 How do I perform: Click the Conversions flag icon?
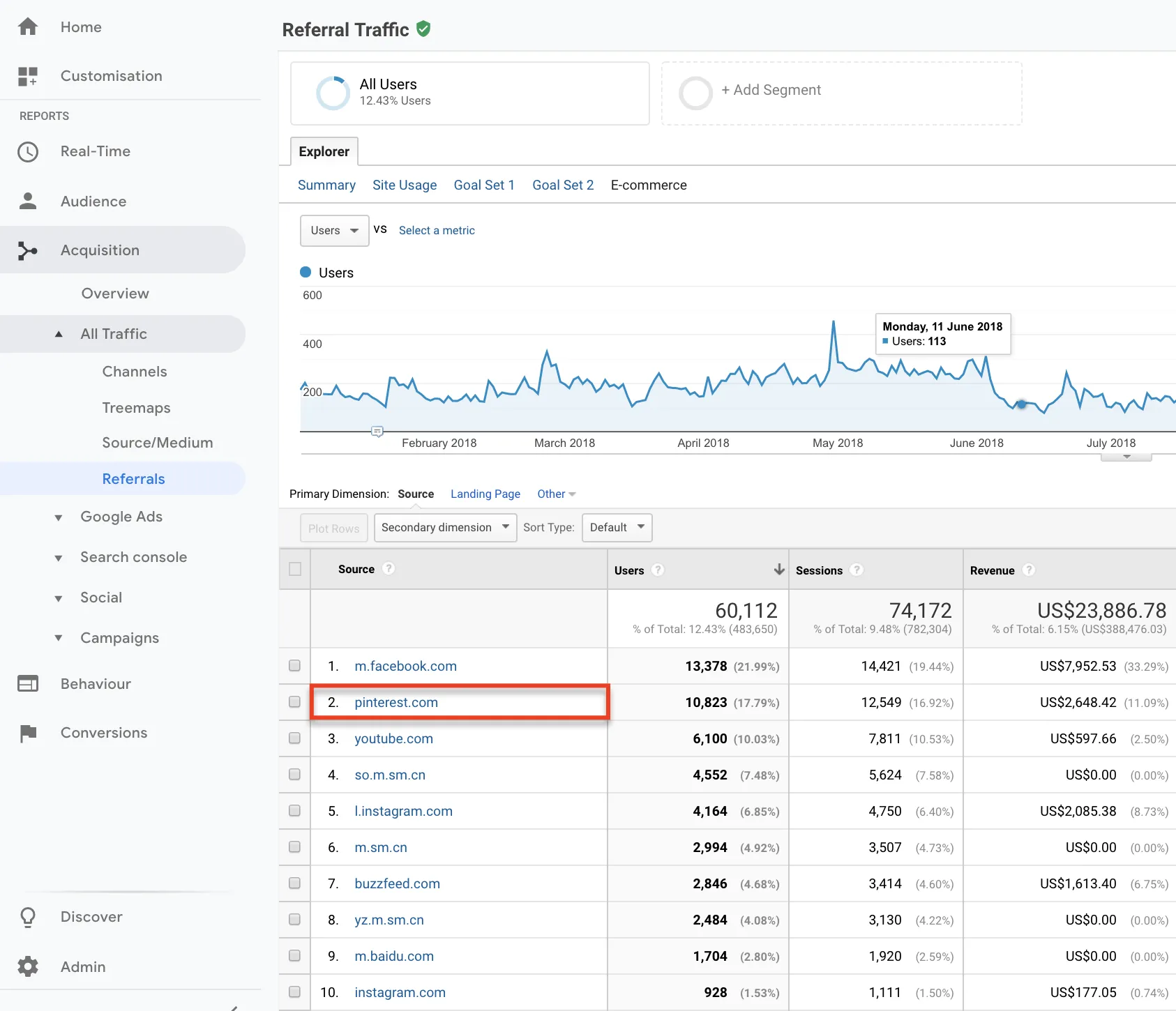pyautogui.click(x=28, y=733)
